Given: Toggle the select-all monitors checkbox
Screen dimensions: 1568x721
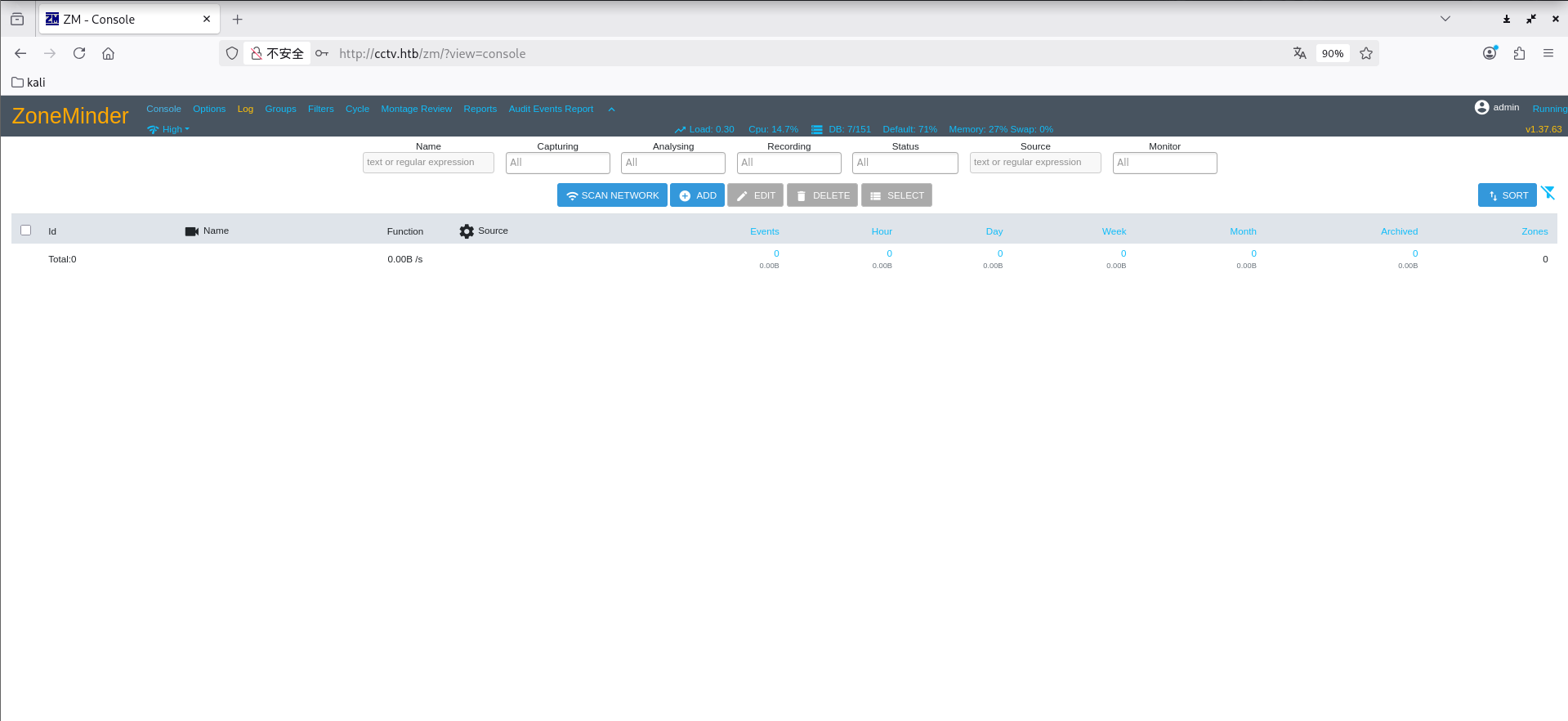Looking at the screenshot, I should [26, 231].
